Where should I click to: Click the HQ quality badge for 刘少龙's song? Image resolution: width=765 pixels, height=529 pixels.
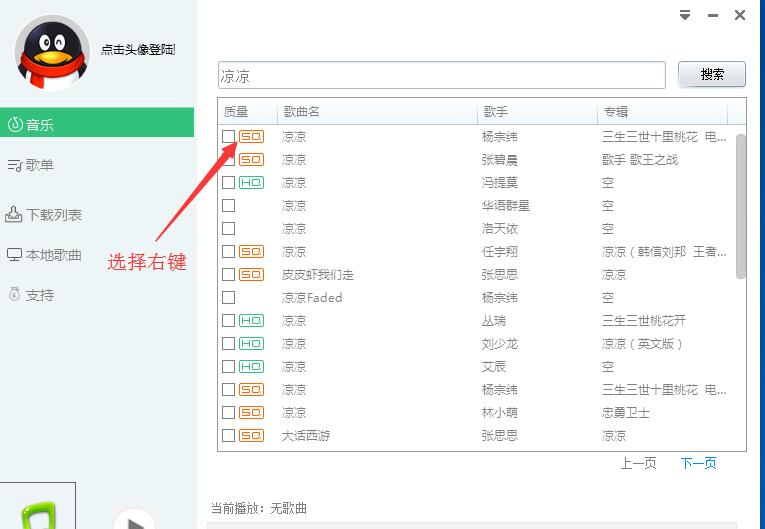(251, 343)
